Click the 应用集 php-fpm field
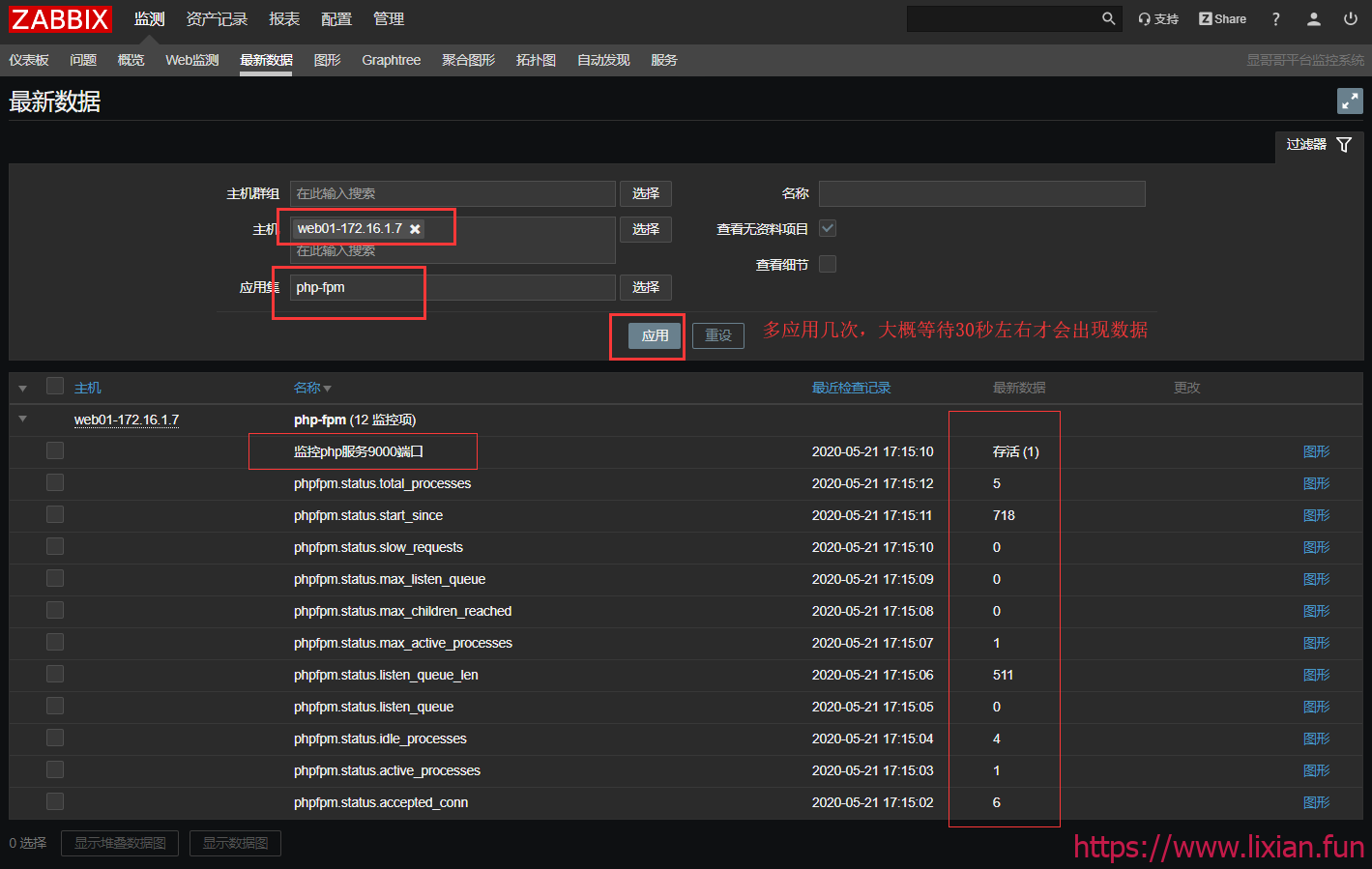1372x869 pixels. [452, 287]
